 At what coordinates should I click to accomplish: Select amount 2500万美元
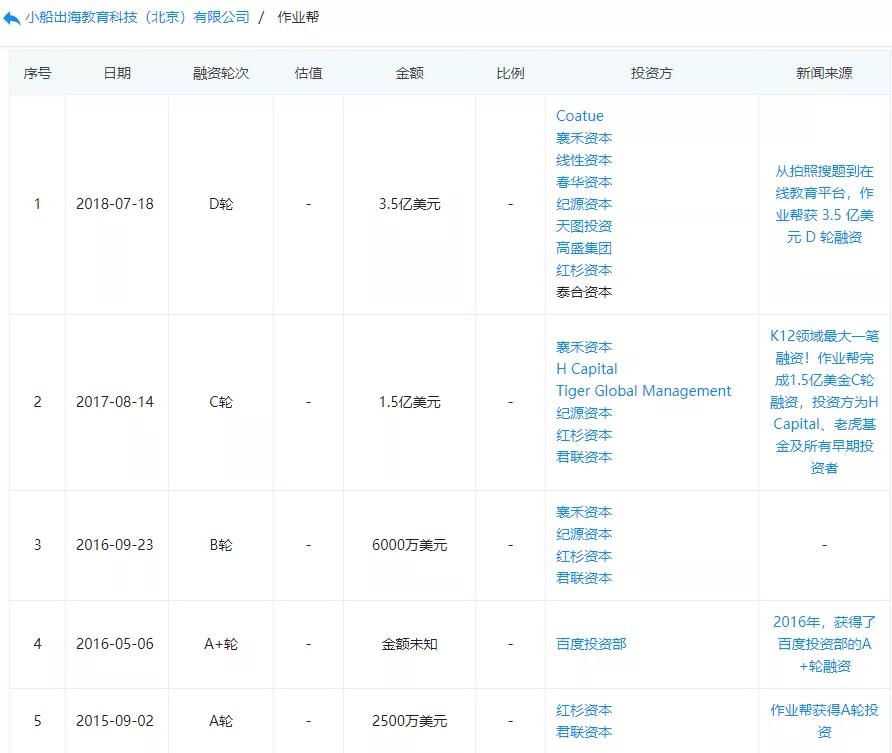410,721
